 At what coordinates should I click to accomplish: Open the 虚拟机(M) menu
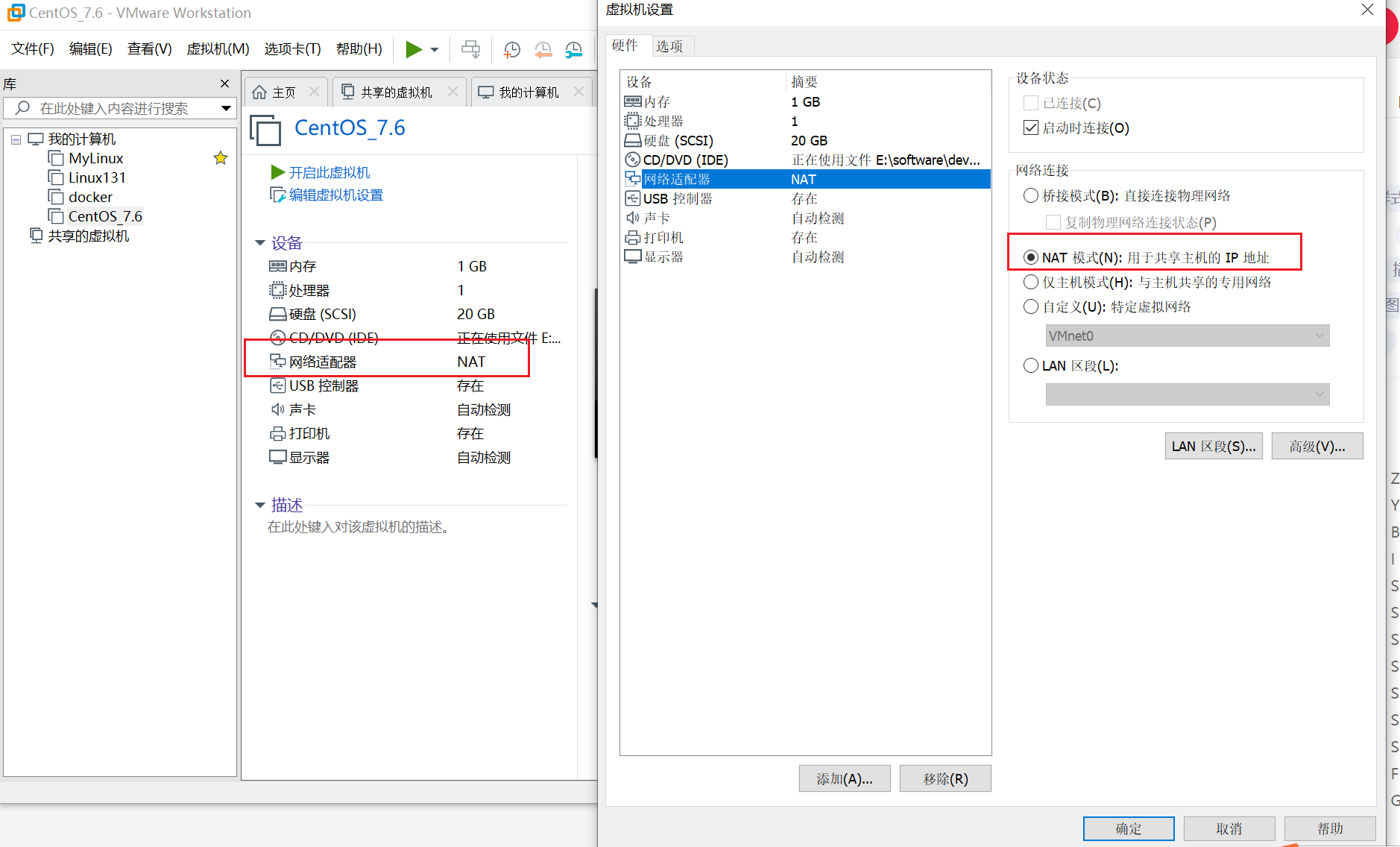[x=218, y=49]
